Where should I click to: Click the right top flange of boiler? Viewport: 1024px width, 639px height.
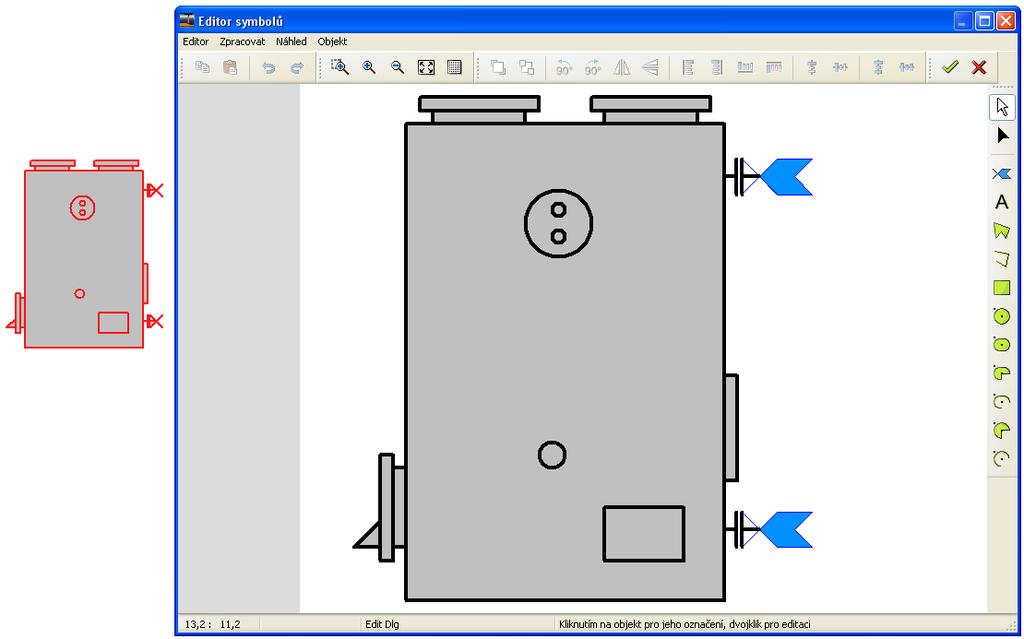click(651, 109)
